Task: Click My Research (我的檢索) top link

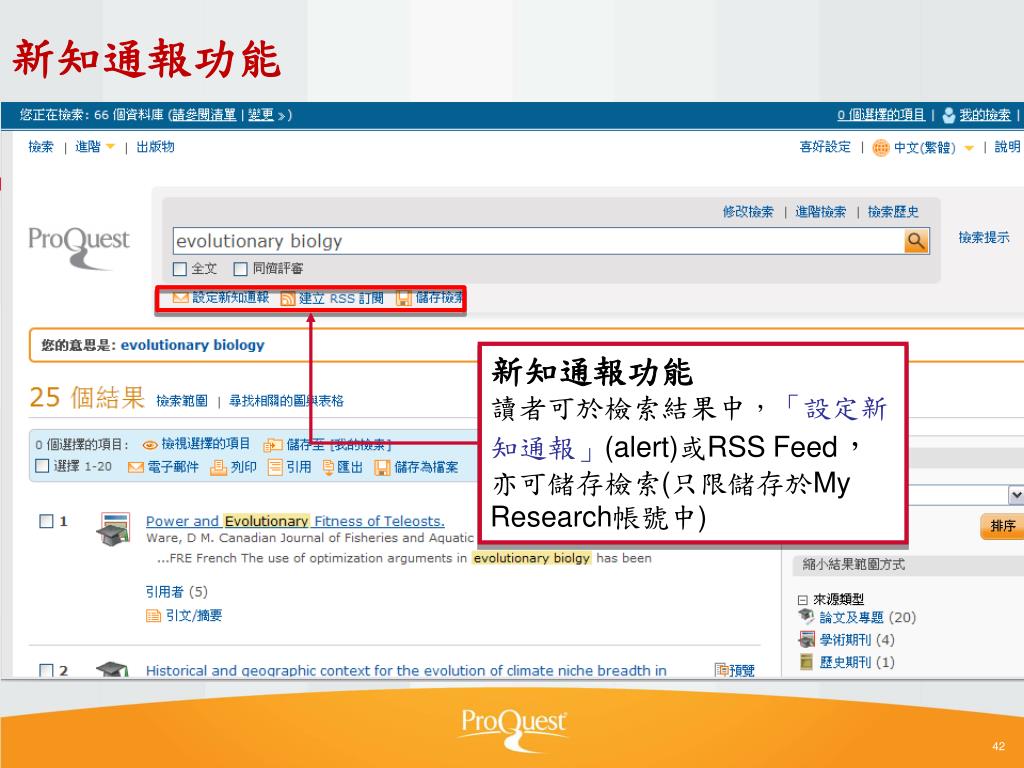Action: point(985,115)
